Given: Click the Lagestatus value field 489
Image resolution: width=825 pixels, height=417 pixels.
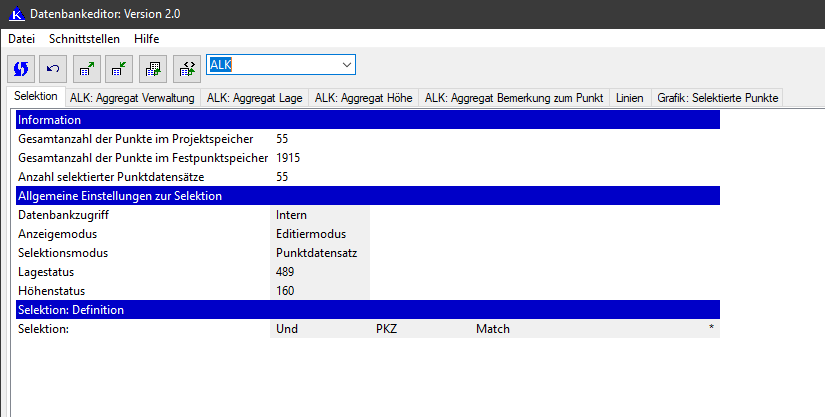Looking at the screenshot, I should [320, 272].
